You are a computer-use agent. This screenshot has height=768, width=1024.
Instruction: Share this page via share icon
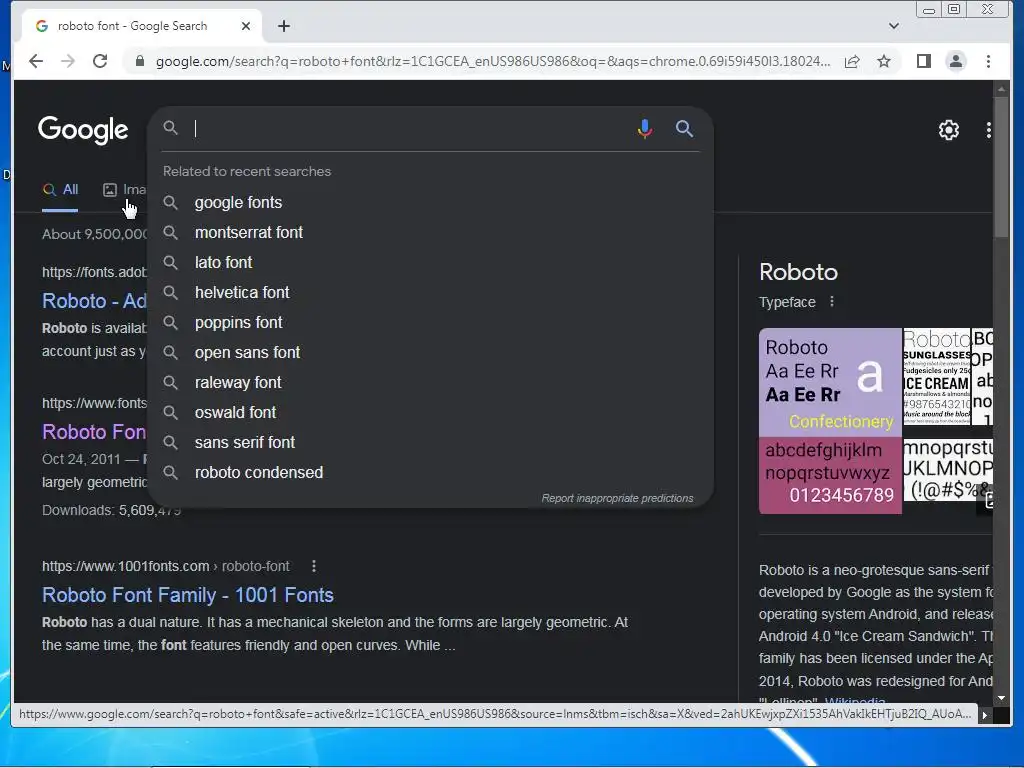[852, 61]
